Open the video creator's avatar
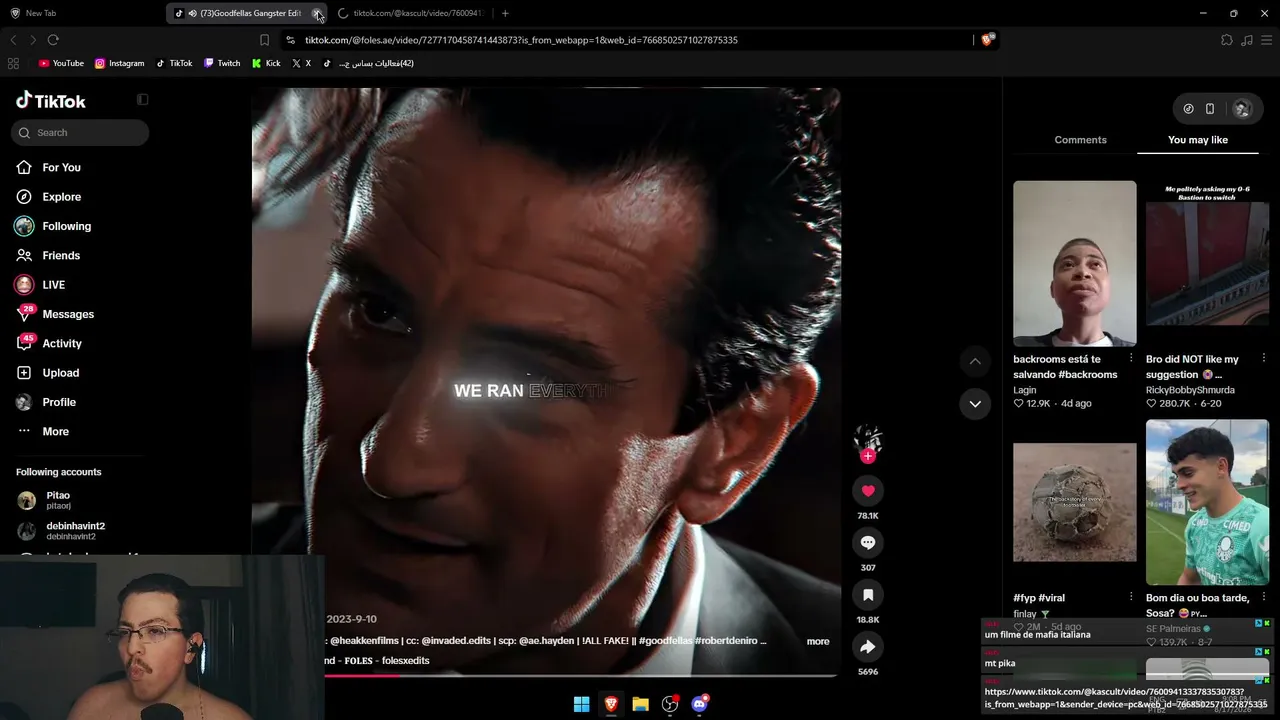Screen dimensions: 1280x720 click(868, 438)
